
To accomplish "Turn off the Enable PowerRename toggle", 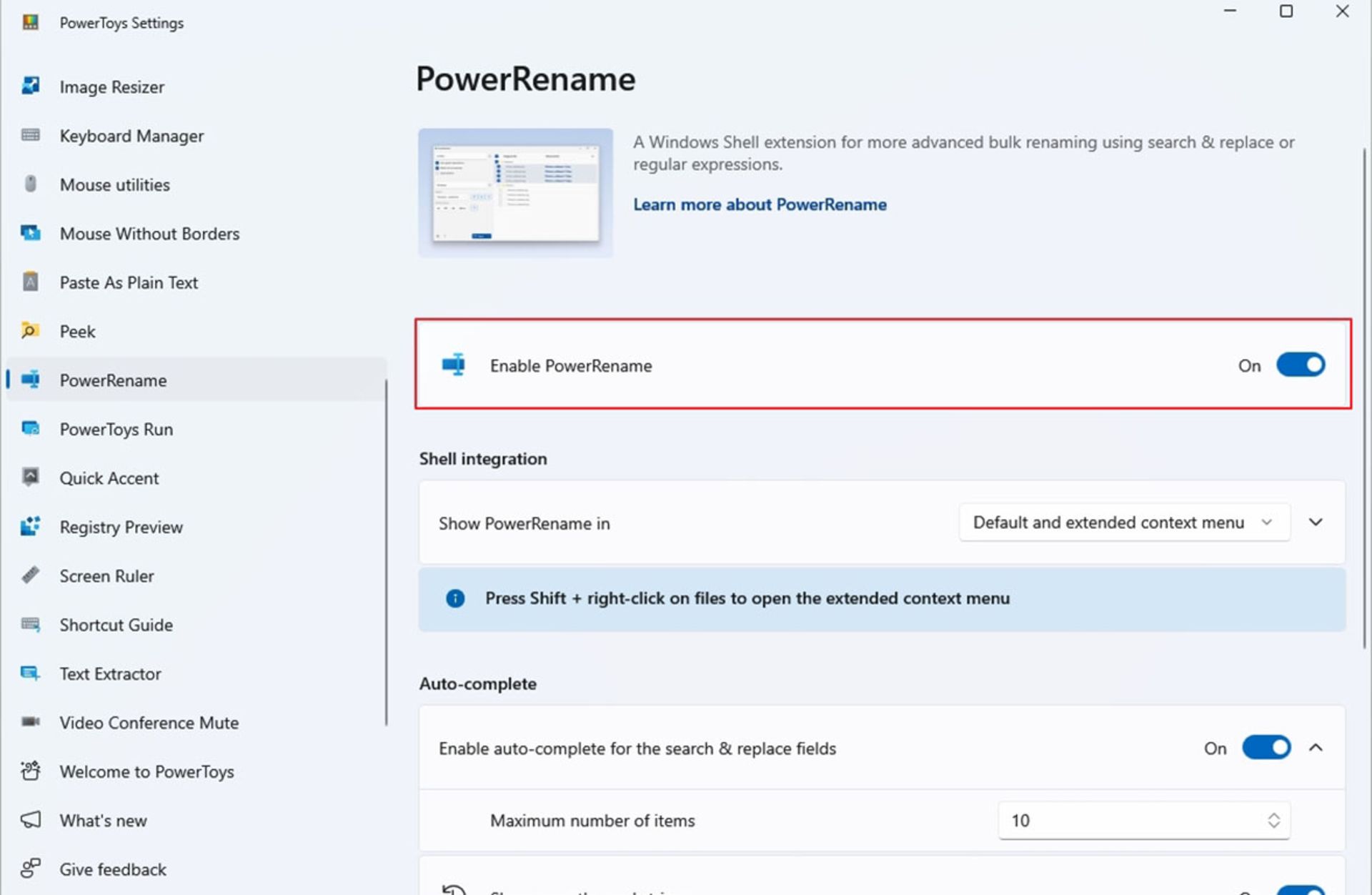I will click(1301, 365).
